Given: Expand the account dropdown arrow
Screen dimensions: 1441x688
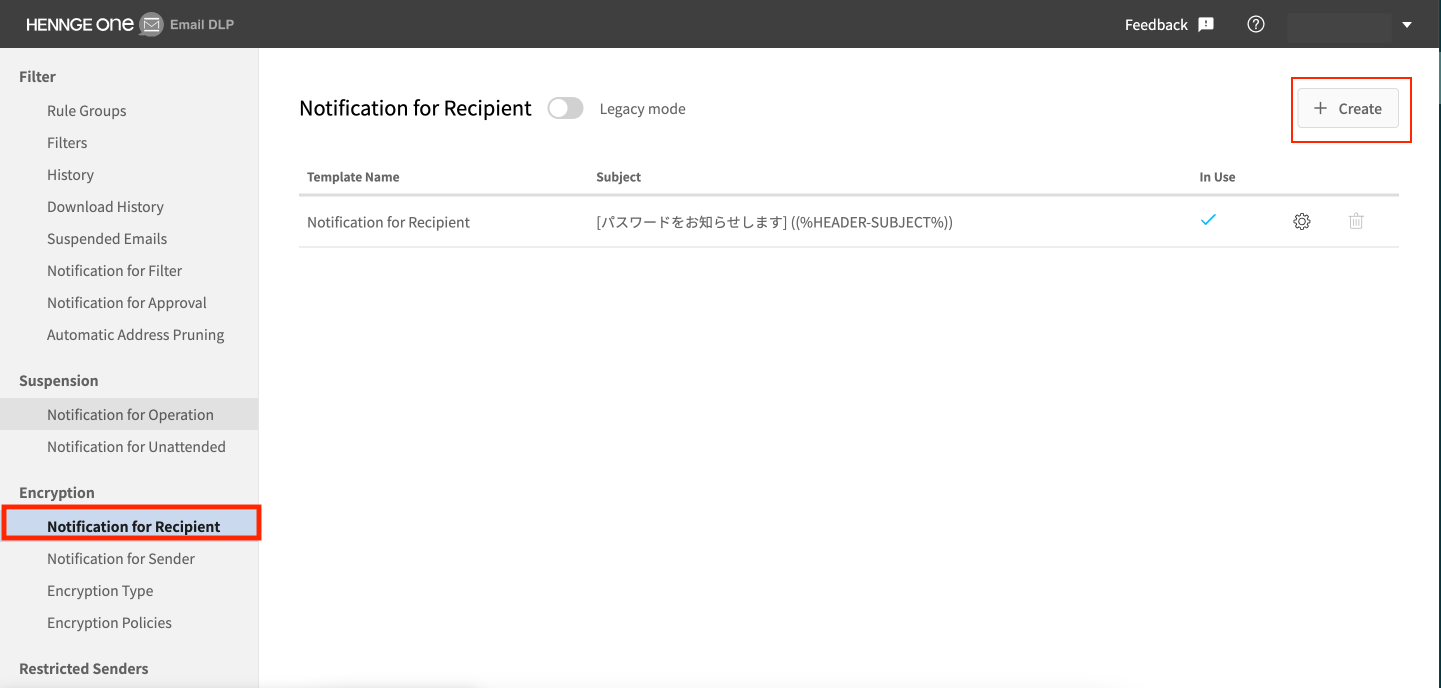Looking at the screenshot, I should tap(1407, 25).
